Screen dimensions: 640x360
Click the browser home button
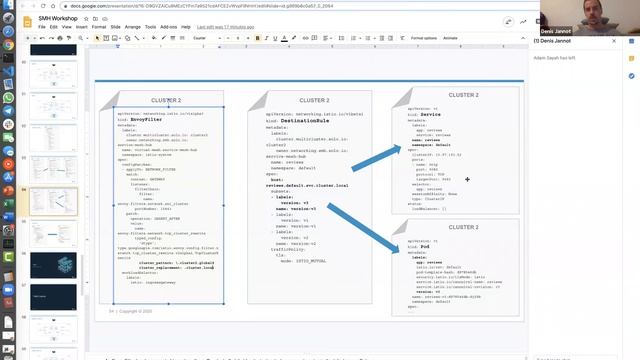pos(53,6)
